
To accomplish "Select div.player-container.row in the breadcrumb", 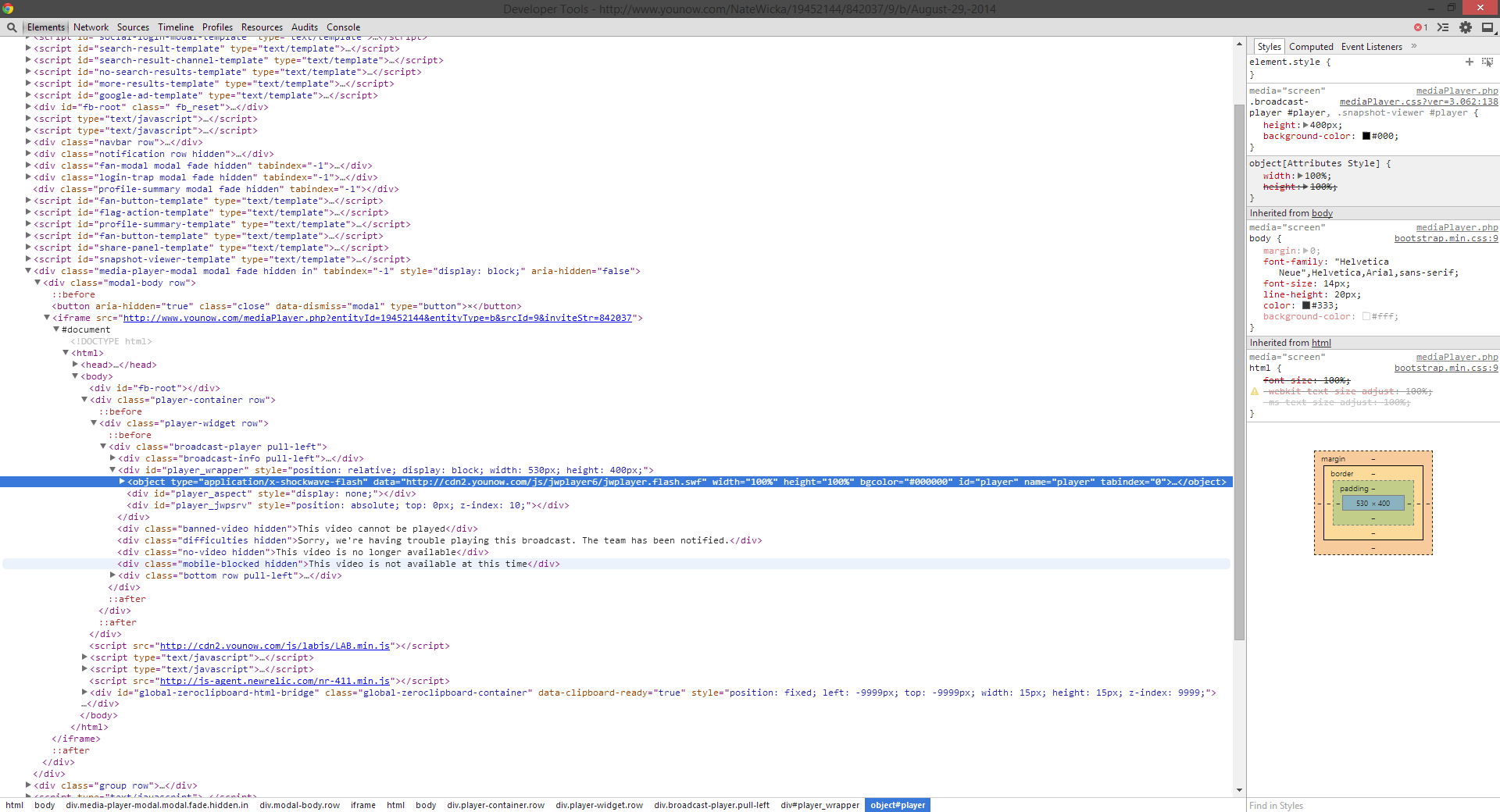I will (495, 805).
